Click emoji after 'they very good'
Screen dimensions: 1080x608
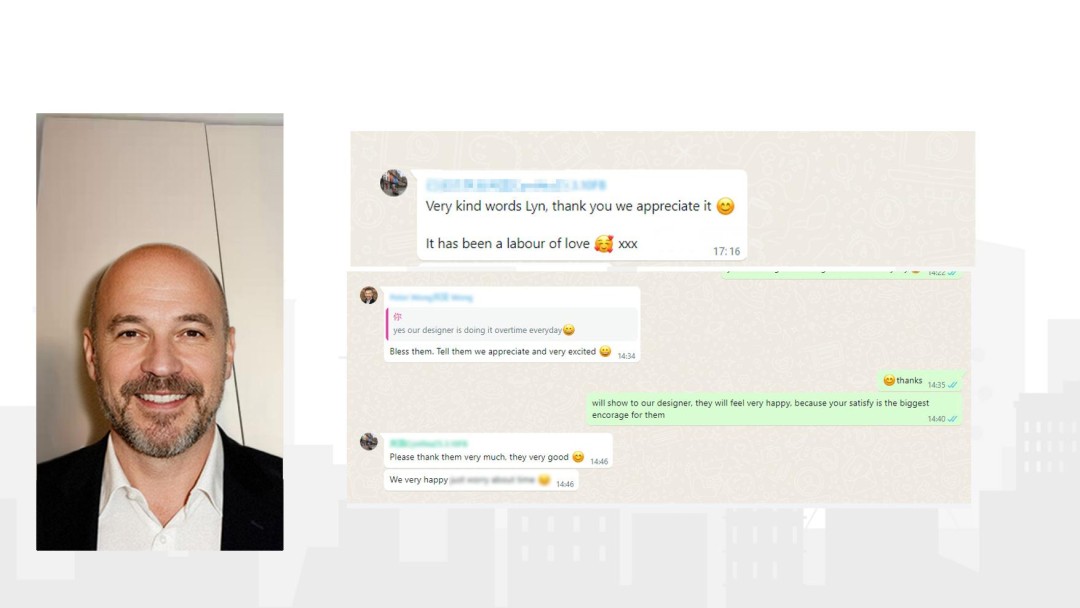(x=578, y=457)
